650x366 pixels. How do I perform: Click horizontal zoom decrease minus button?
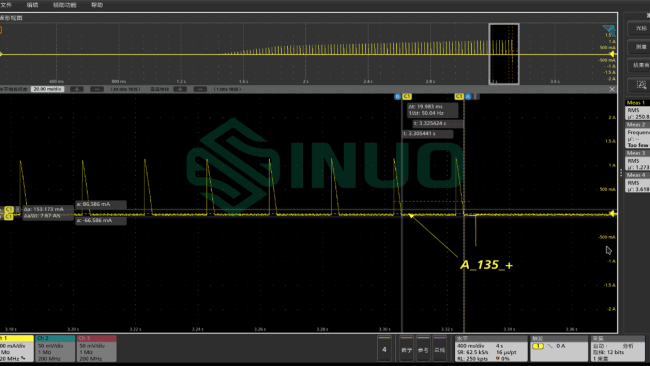(97, 89)
